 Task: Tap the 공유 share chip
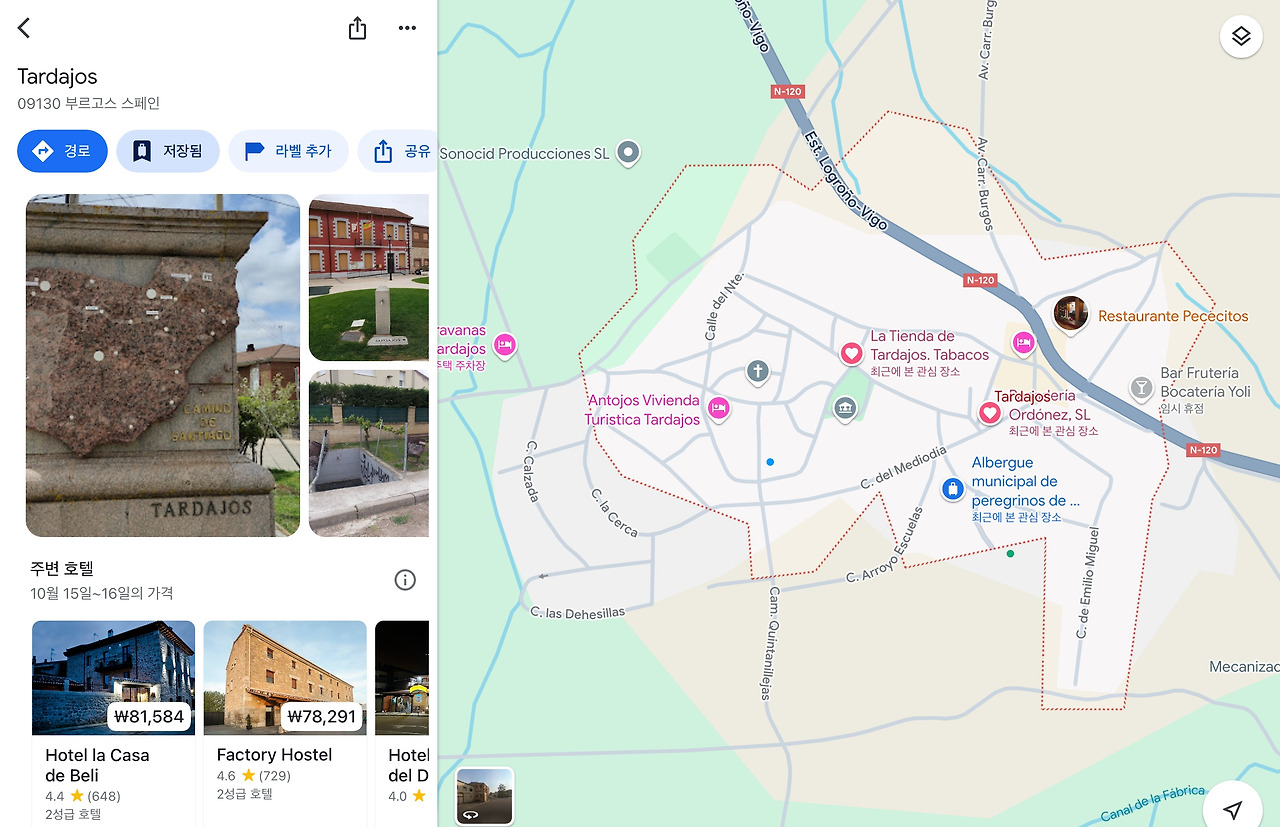pos(398,151)
